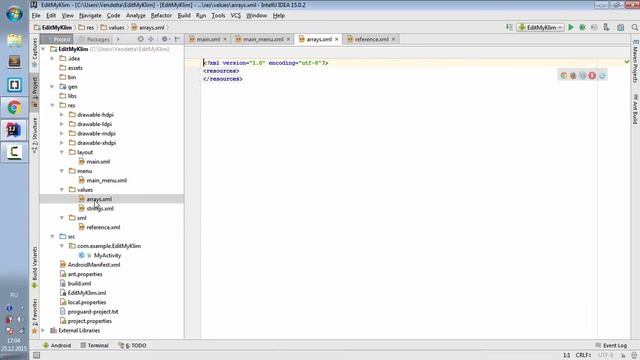The height and width of the screenshot is (360, 640).
Task: Open Build Variants side panel
Action: (35, 267)
